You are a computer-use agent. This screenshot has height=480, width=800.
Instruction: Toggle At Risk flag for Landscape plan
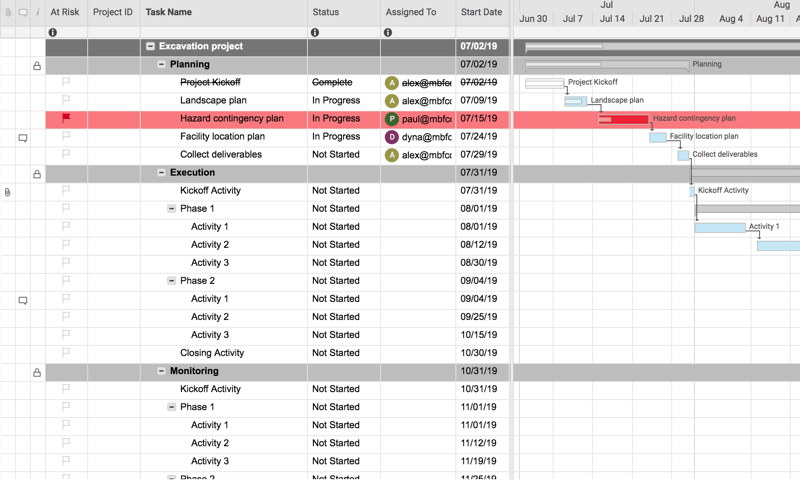point(66,99)
